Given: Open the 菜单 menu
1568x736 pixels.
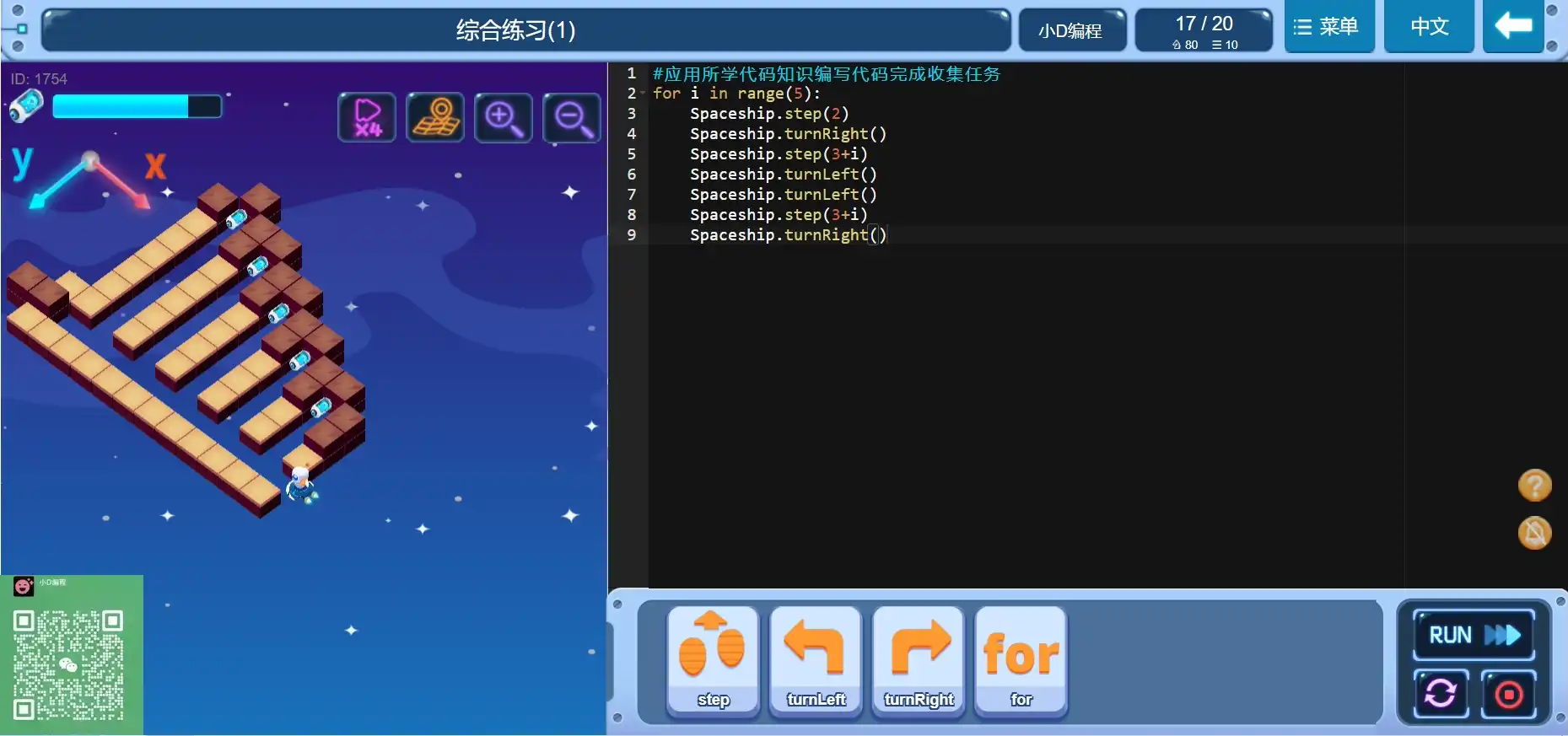Looking at the screenshot, I should point(1328,27).
